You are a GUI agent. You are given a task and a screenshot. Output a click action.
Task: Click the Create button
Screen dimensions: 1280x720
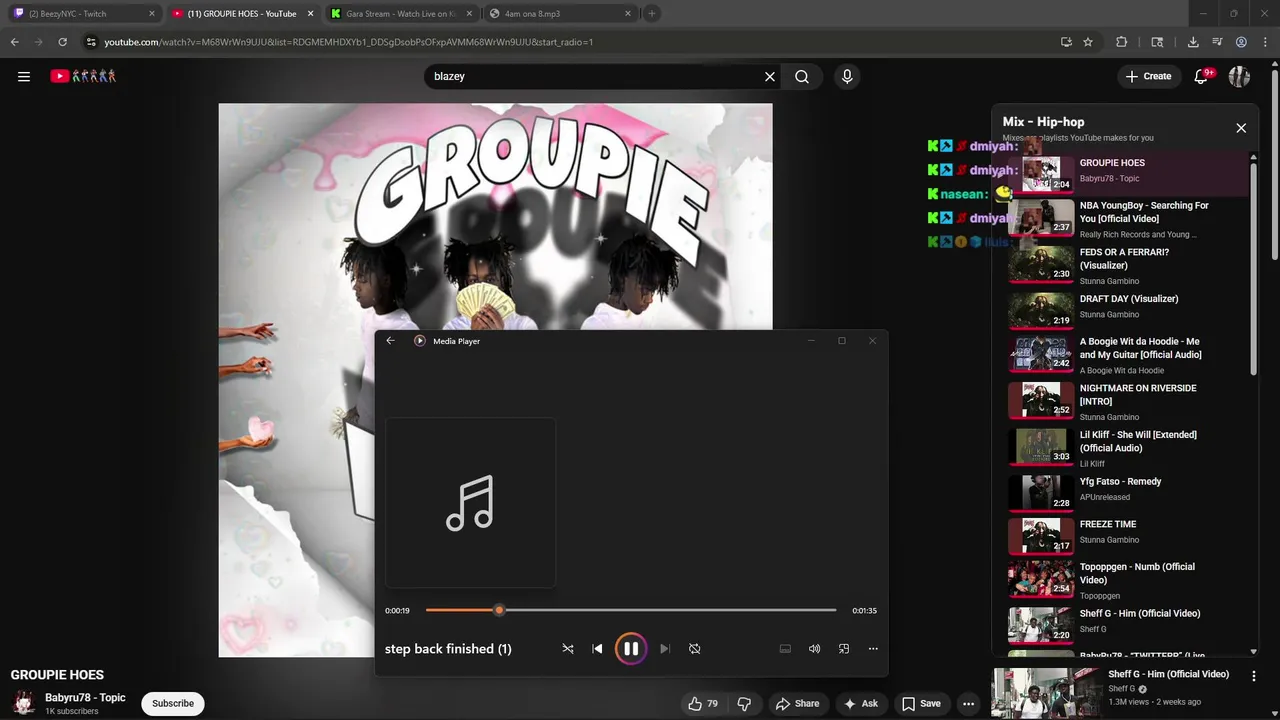[1148, 76]
